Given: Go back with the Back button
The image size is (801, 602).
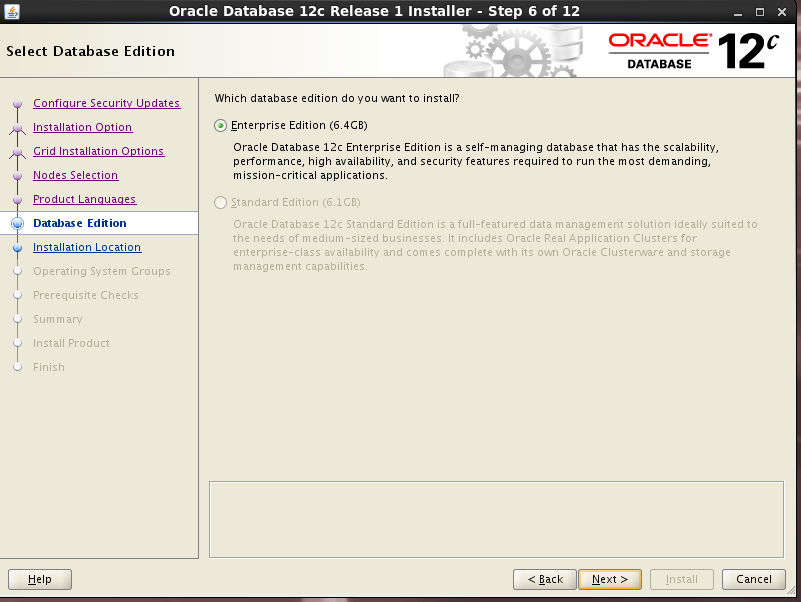Looking at the screenshot, I should coord(545,580).
